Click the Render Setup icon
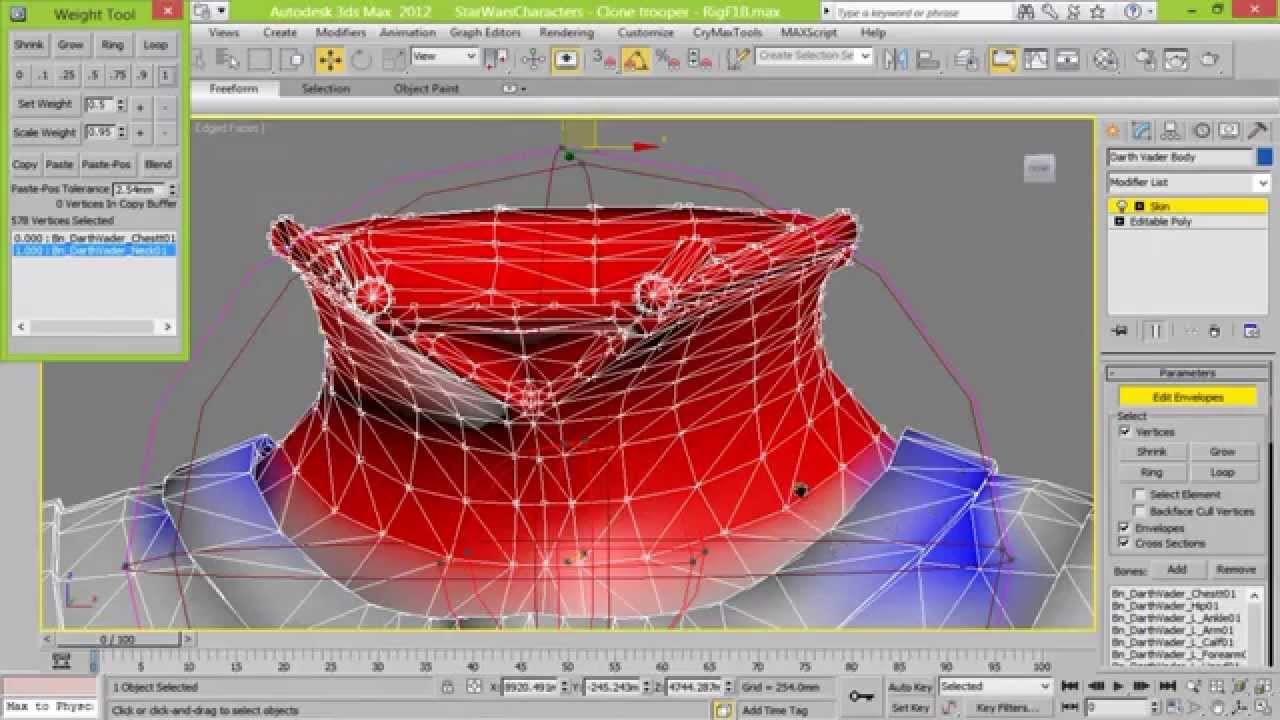Viewport: 1280px width, 720px height. coord(1144,60)
